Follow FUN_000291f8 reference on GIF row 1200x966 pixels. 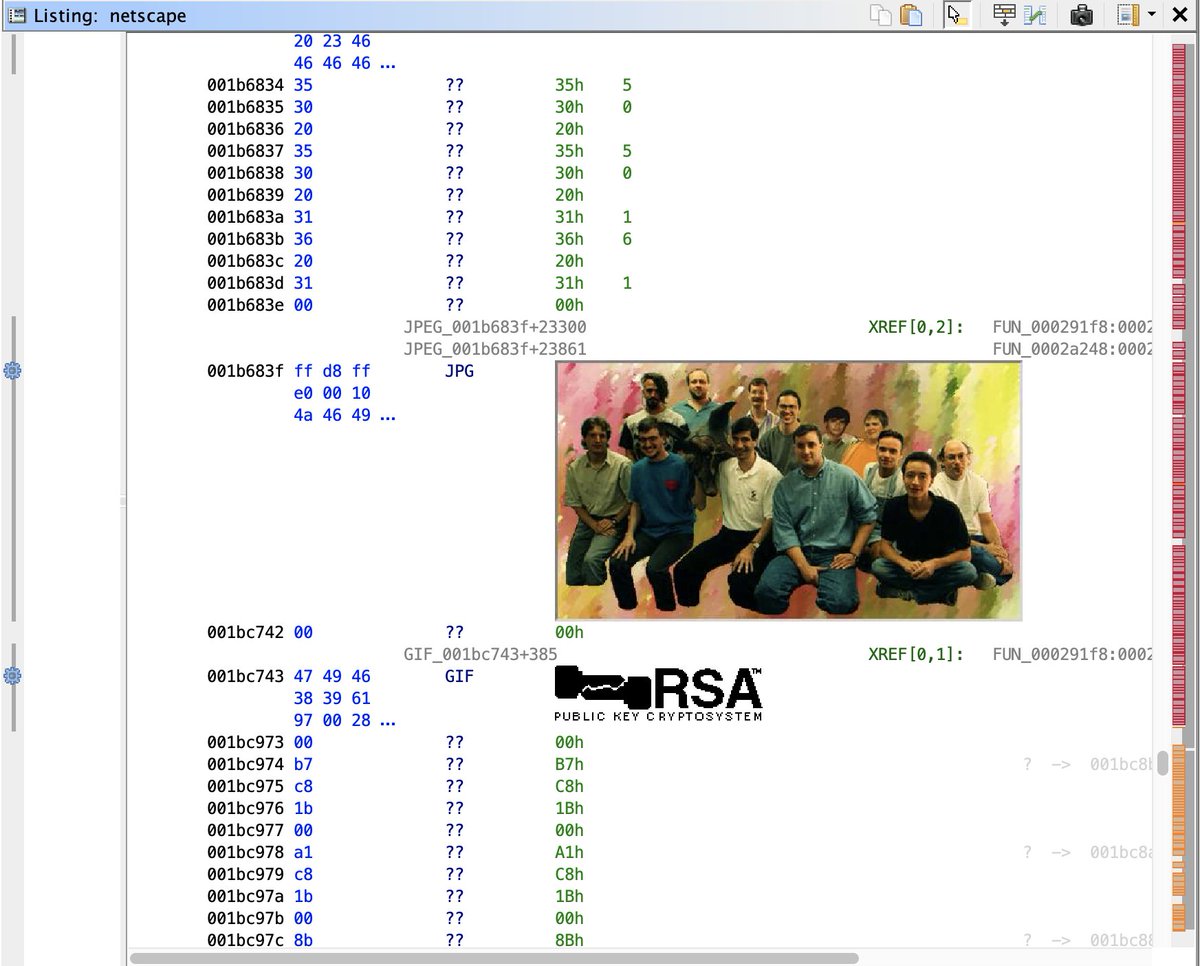tap(1072, 655)
